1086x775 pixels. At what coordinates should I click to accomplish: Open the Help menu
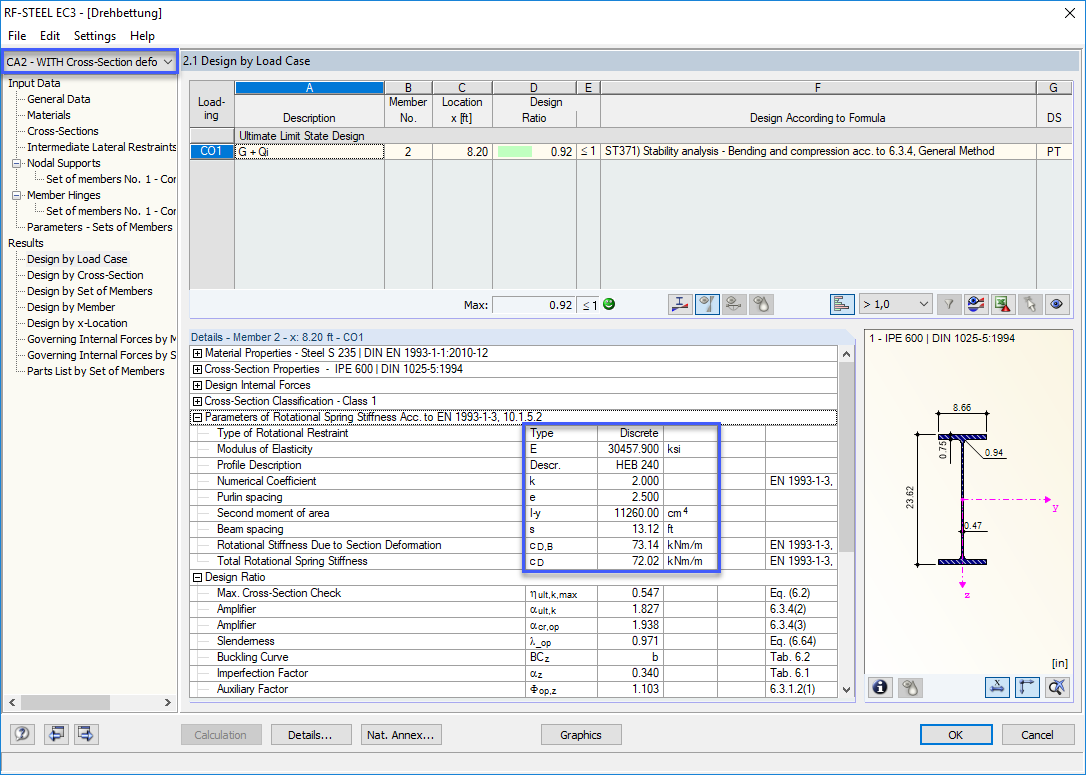(x=142, y=36)
